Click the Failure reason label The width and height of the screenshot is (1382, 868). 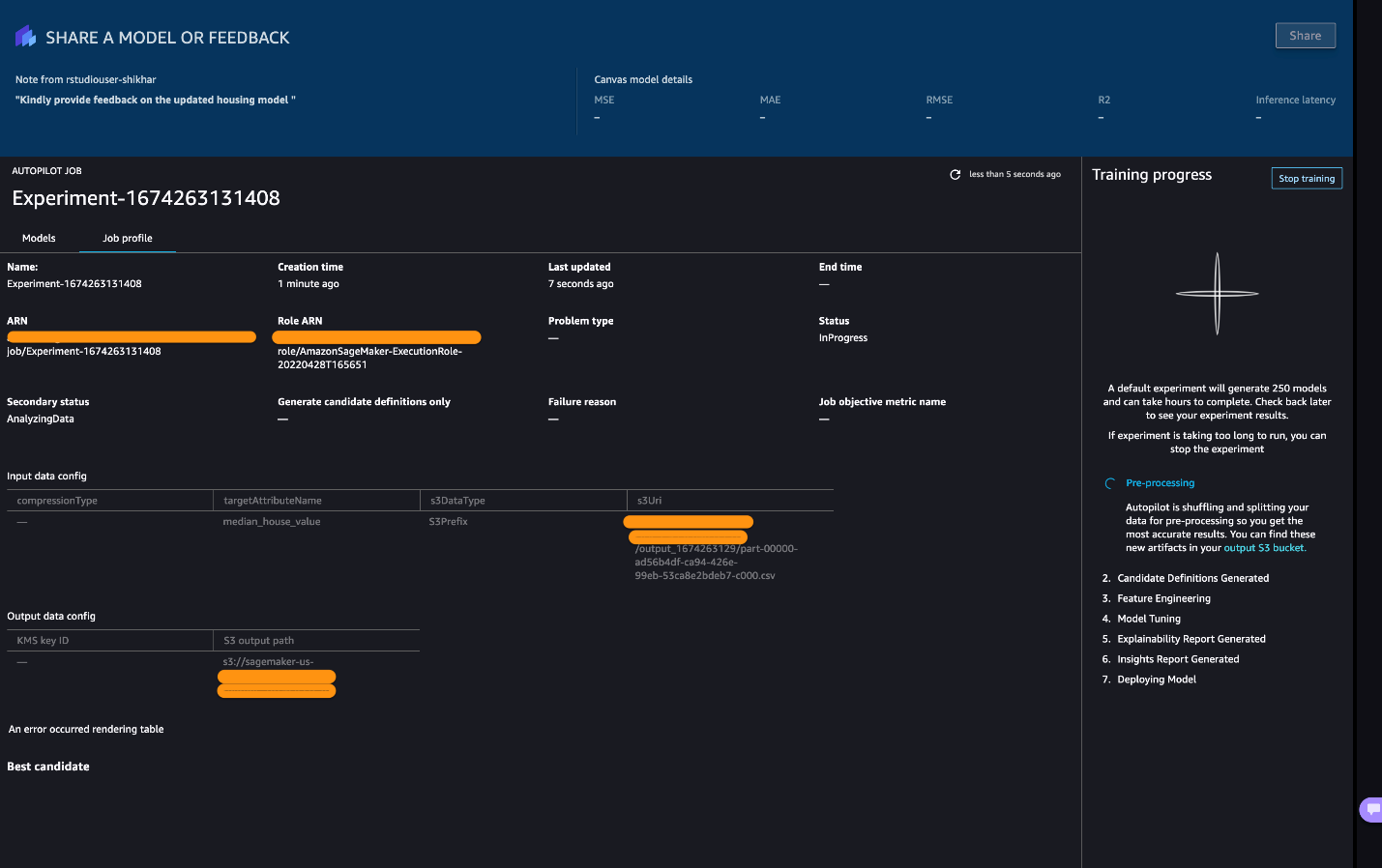coord(582,402)
